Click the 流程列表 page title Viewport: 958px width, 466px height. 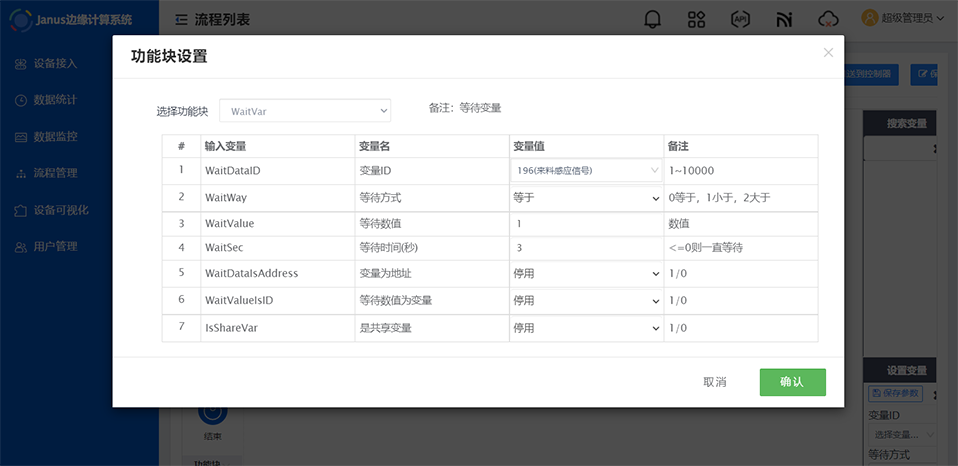coord(222,20)
